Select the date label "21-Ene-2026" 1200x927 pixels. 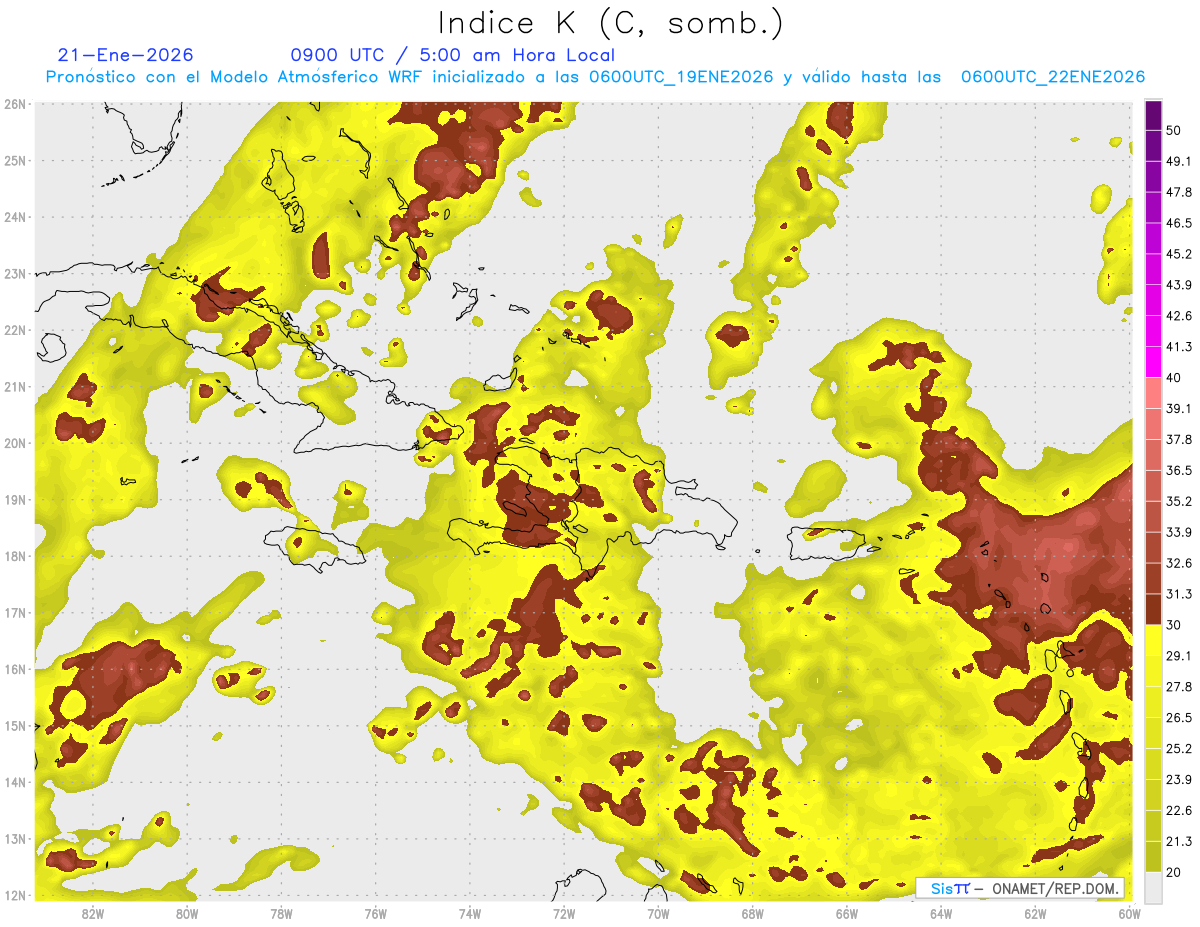coord(126,55)
